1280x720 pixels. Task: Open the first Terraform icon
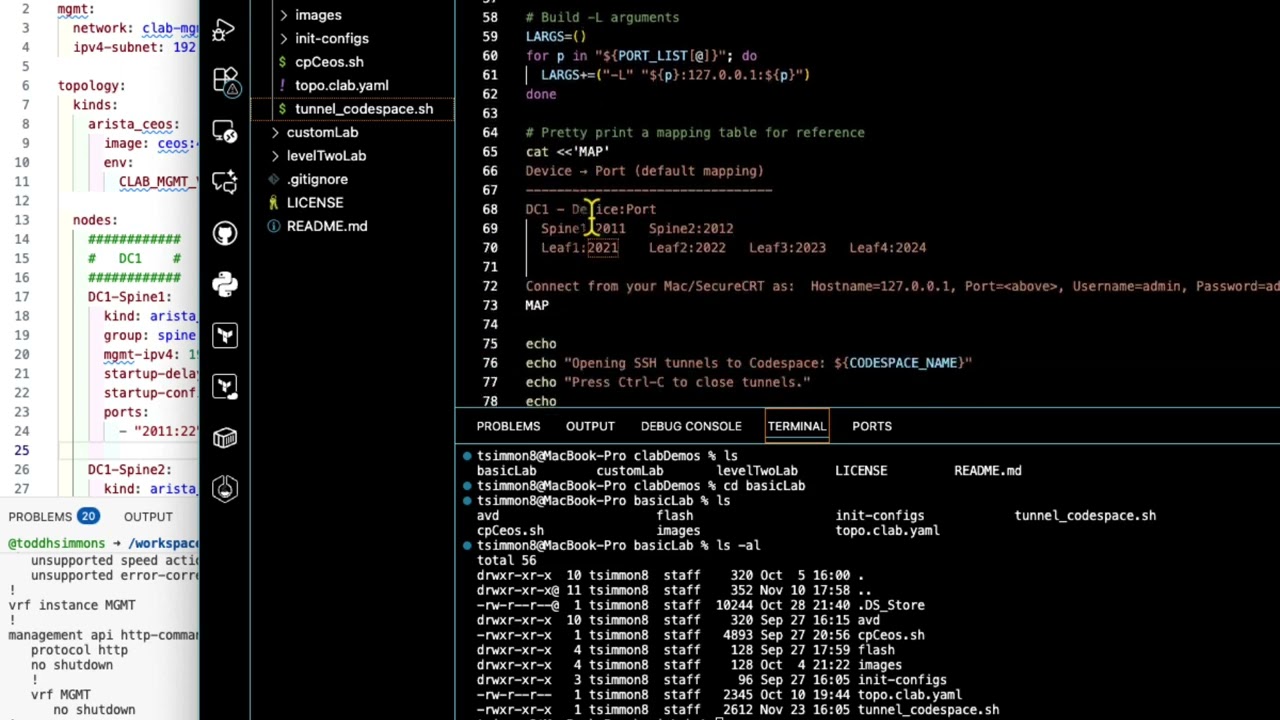click(x=224, y=335)
